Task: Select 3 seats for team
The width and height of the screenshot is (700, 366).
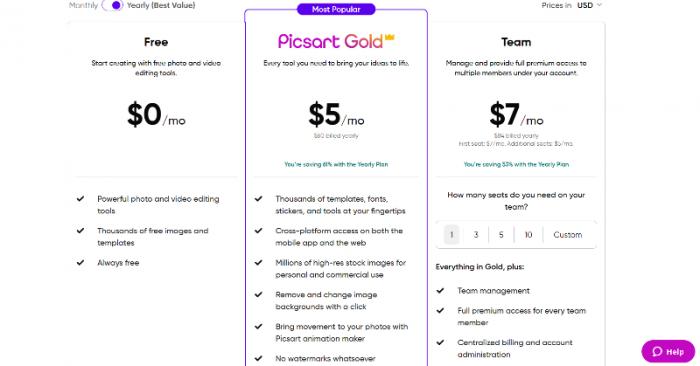Action: (x=476, y=235)
